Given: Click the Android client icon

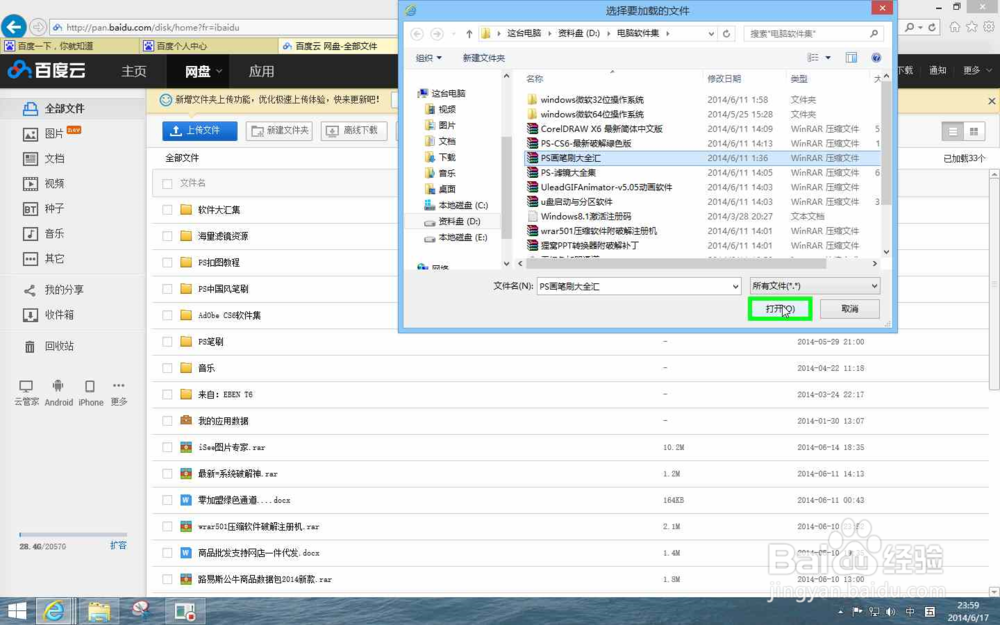Looking at the screenshot, I should point(58,393).
